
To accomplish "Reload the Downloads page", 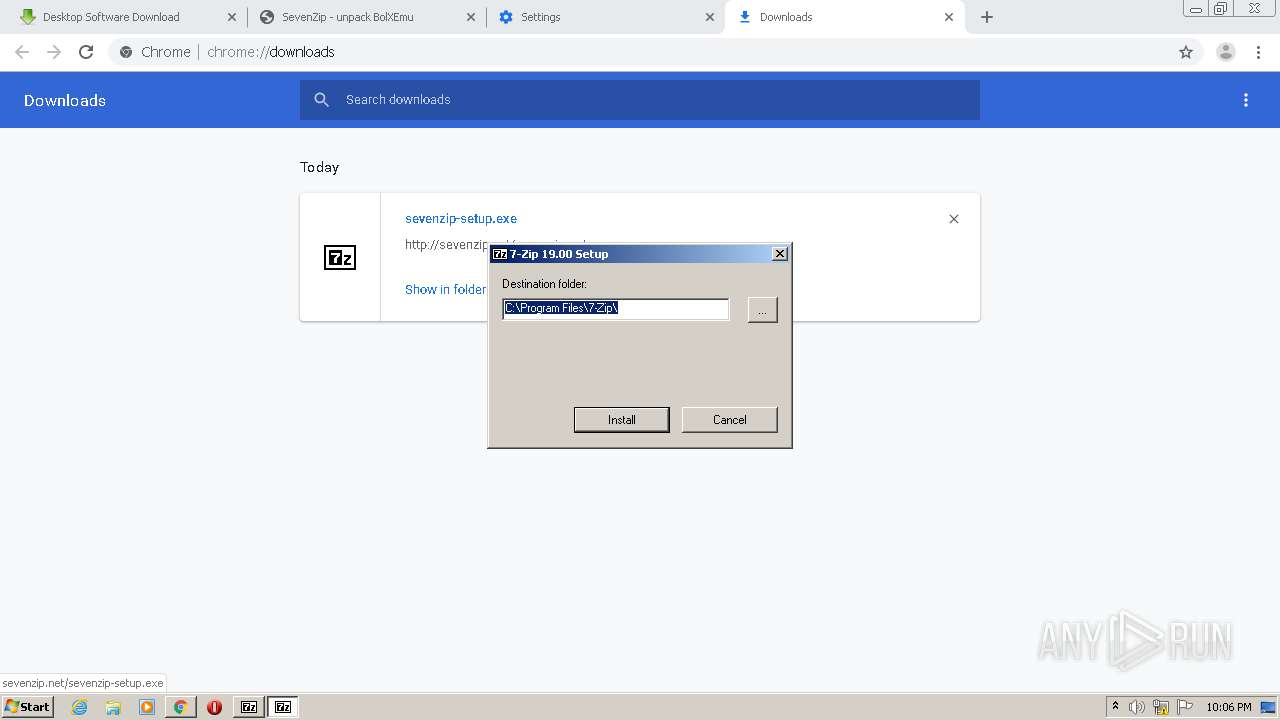I will (86, 52).
